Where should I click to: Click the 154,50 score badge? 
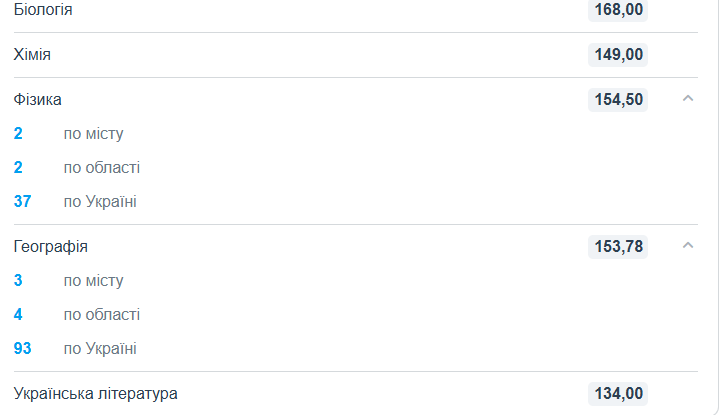pos(618,100)
